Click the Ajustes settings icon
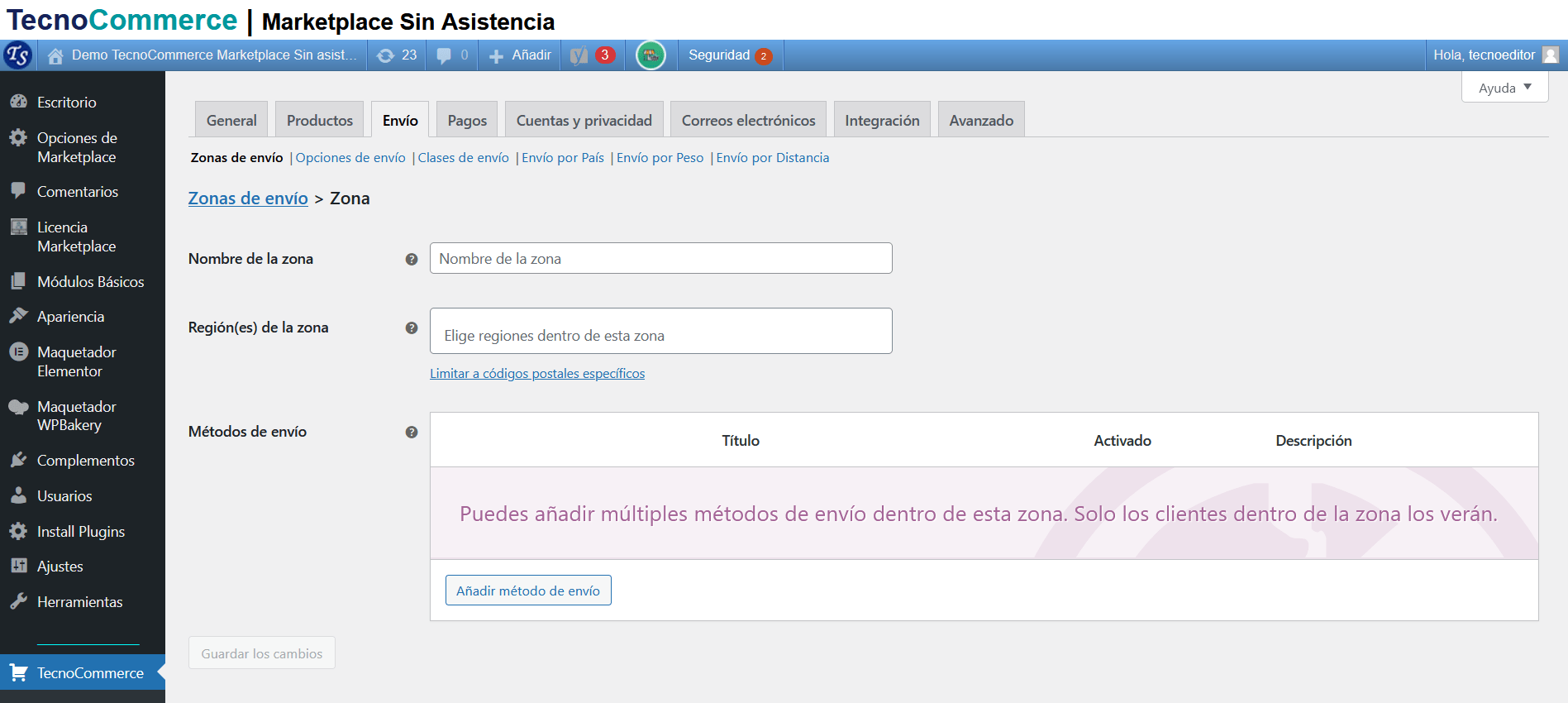1568x703 pixels. pyautogui.click(x=18, y=566)
